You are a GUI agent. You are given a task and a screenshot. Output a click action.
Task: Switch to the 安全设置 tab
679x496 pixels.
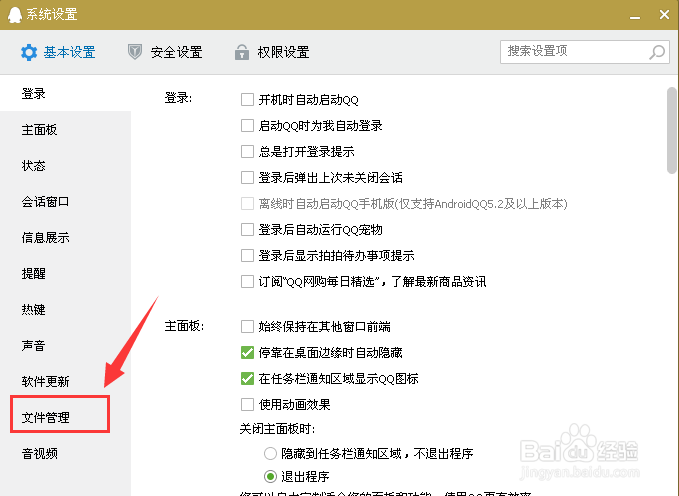pyautogui.click(x=165, y=52)
